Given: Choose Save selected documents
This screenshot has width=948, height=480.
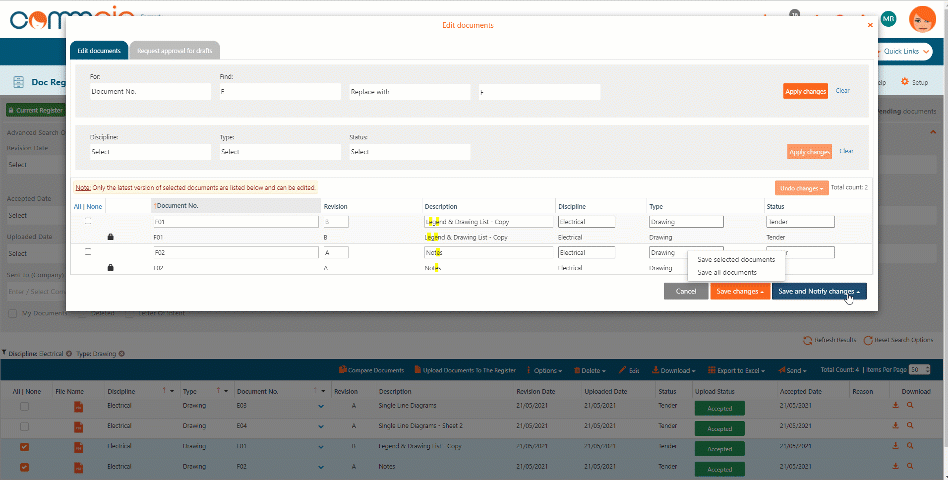Looking at the screenshot, I should click(736, 259).
